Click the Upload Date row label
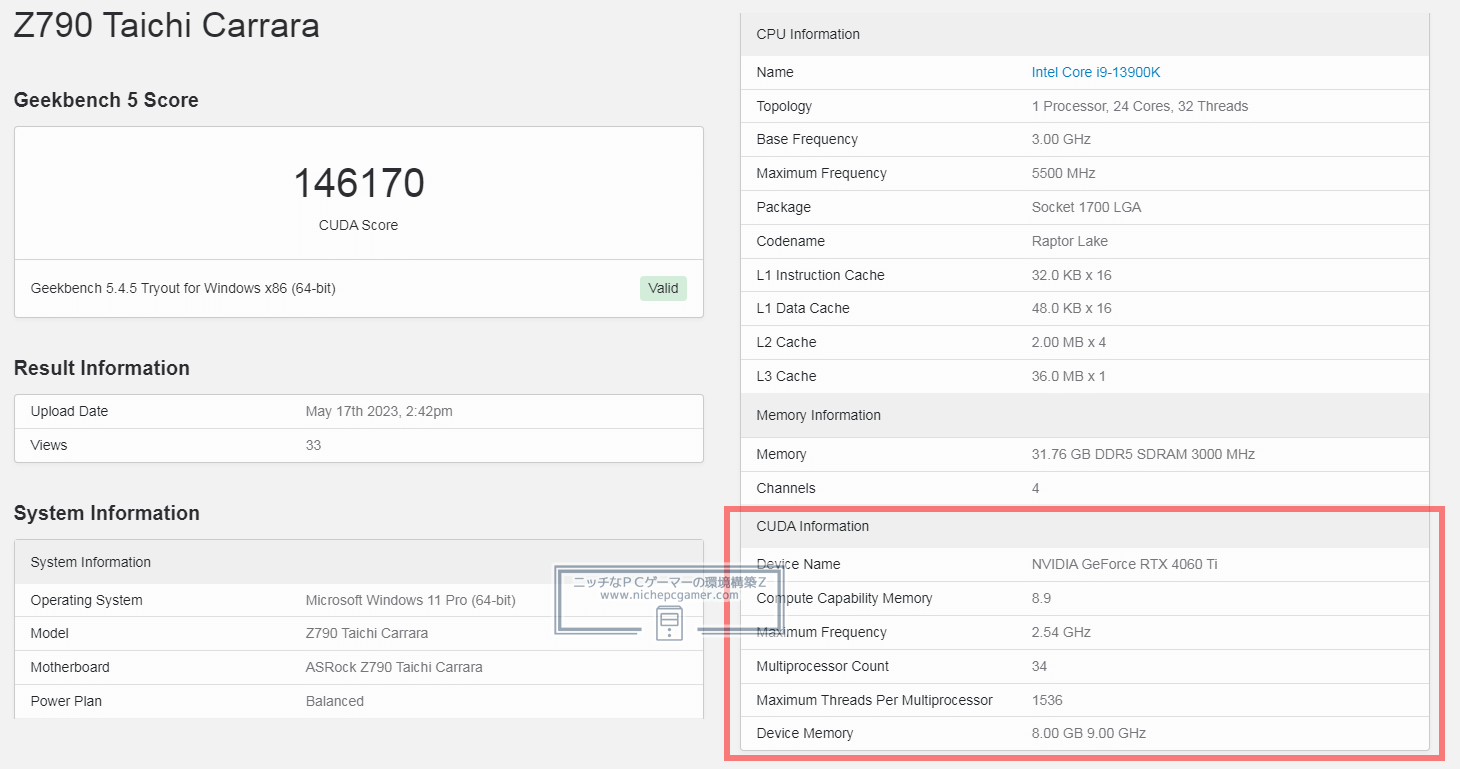This screenshot has height=769, width=1460. click(x=69, y=411)
